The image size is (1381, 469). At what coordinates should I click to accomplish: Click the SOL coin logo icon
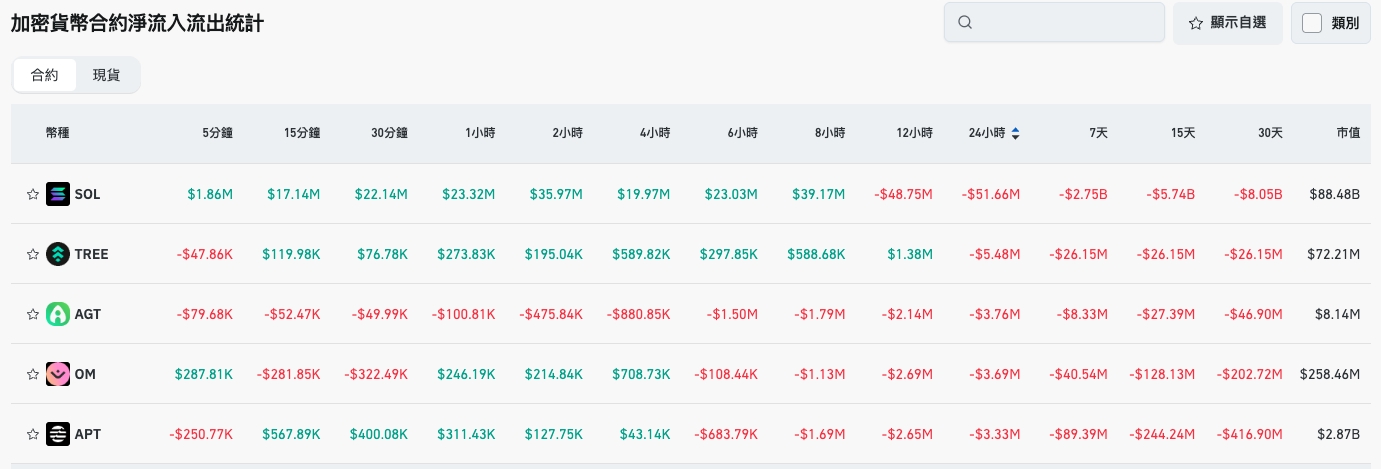(58, 194)
